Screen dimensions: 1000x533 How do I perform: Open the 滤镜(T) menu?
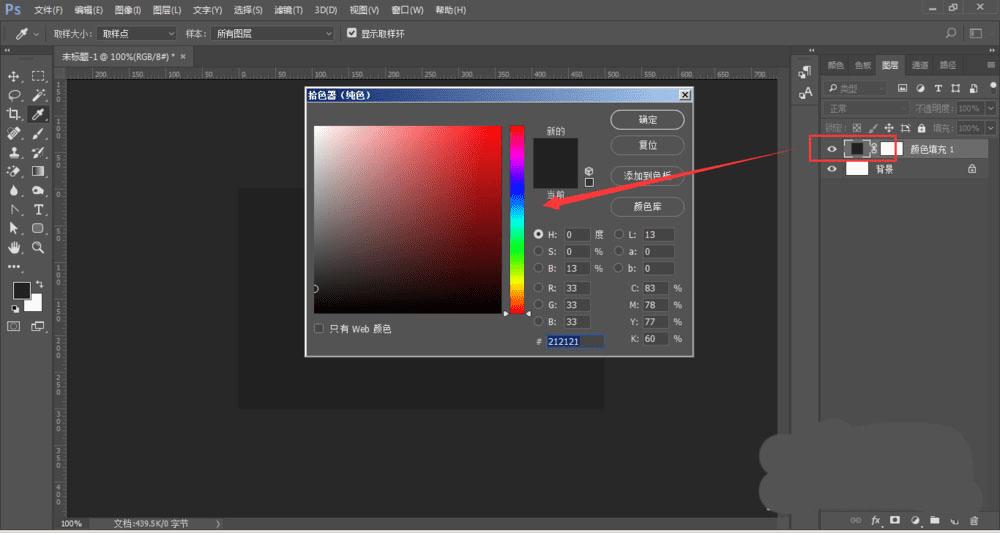[x=288, y=10]
